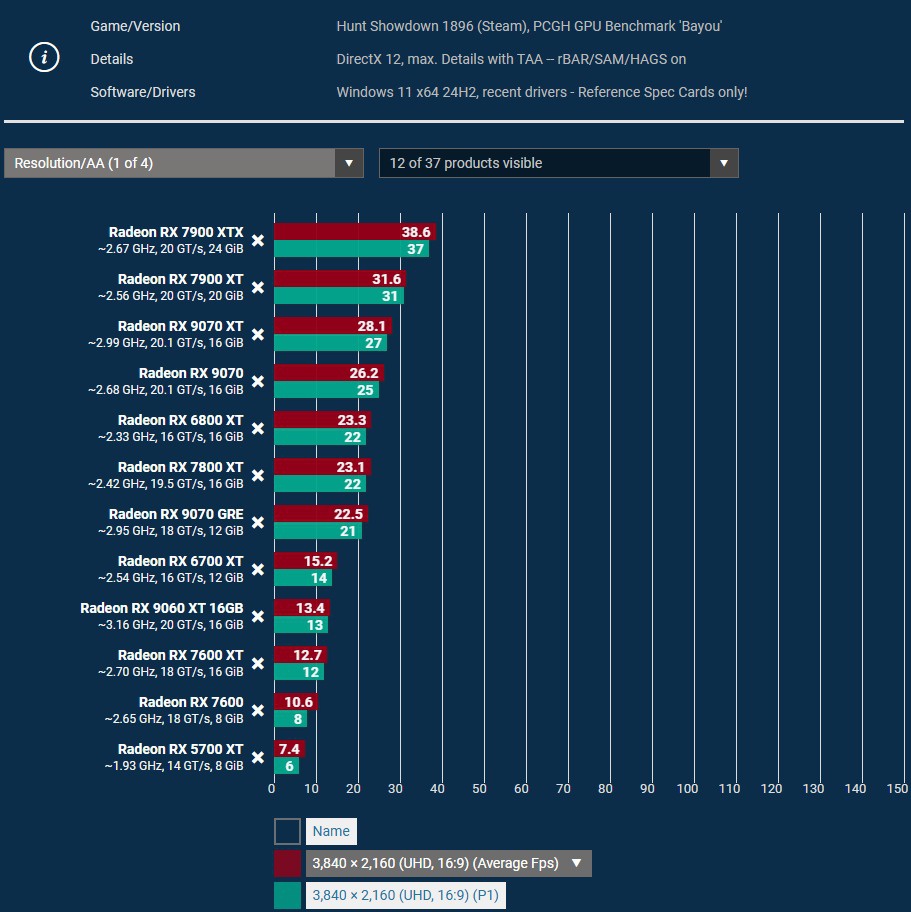Click the Hunt Showdown 1896 benchmark title text
Screen dimensions: 911x912
(x=529, y=26)
